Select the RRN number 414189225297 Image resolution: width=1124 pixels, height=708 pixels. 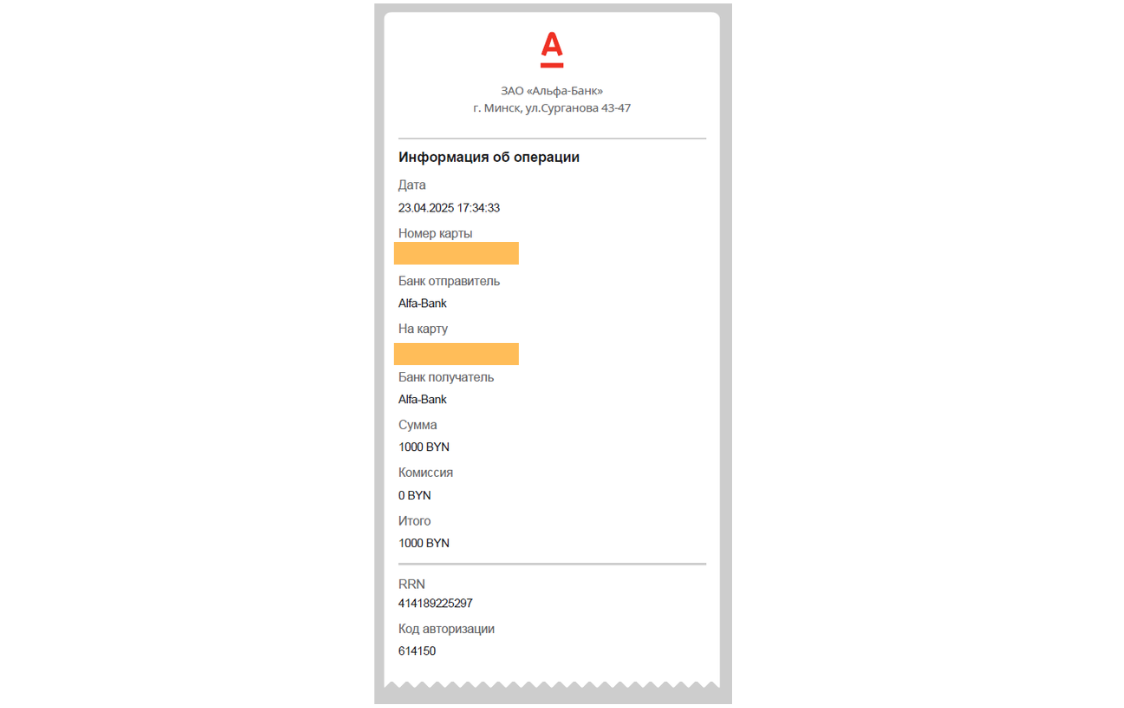pyautogui.click(x=435, y=603)
